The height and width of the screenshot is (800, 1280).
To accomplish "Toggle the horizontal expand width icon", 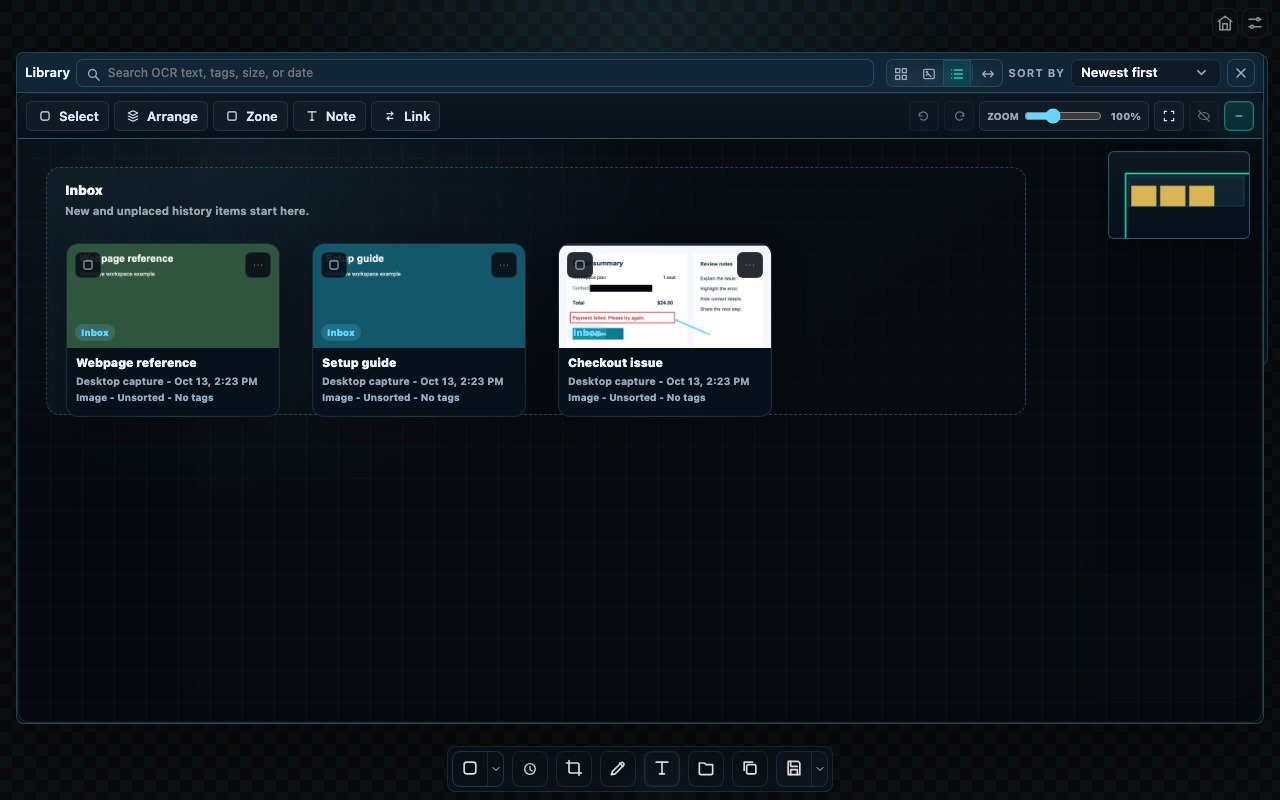I will click(x=987, y=73).
